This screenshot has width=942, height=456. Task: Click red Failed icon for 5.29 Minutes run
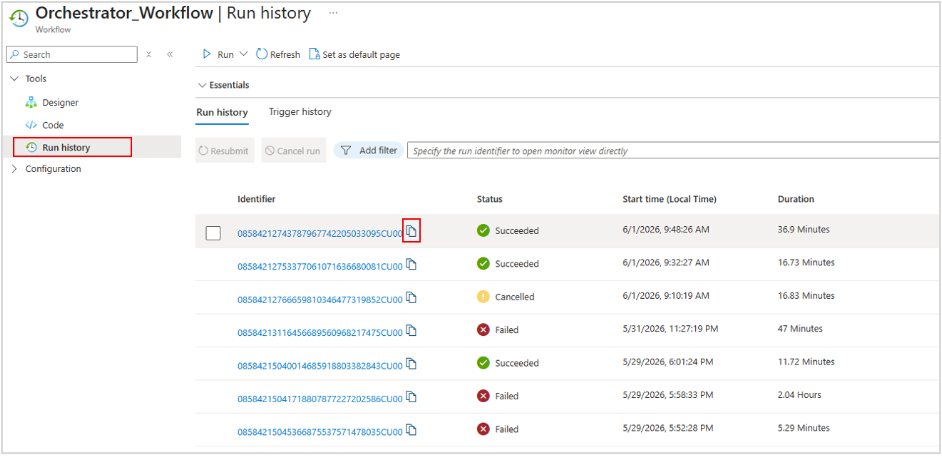483,429
